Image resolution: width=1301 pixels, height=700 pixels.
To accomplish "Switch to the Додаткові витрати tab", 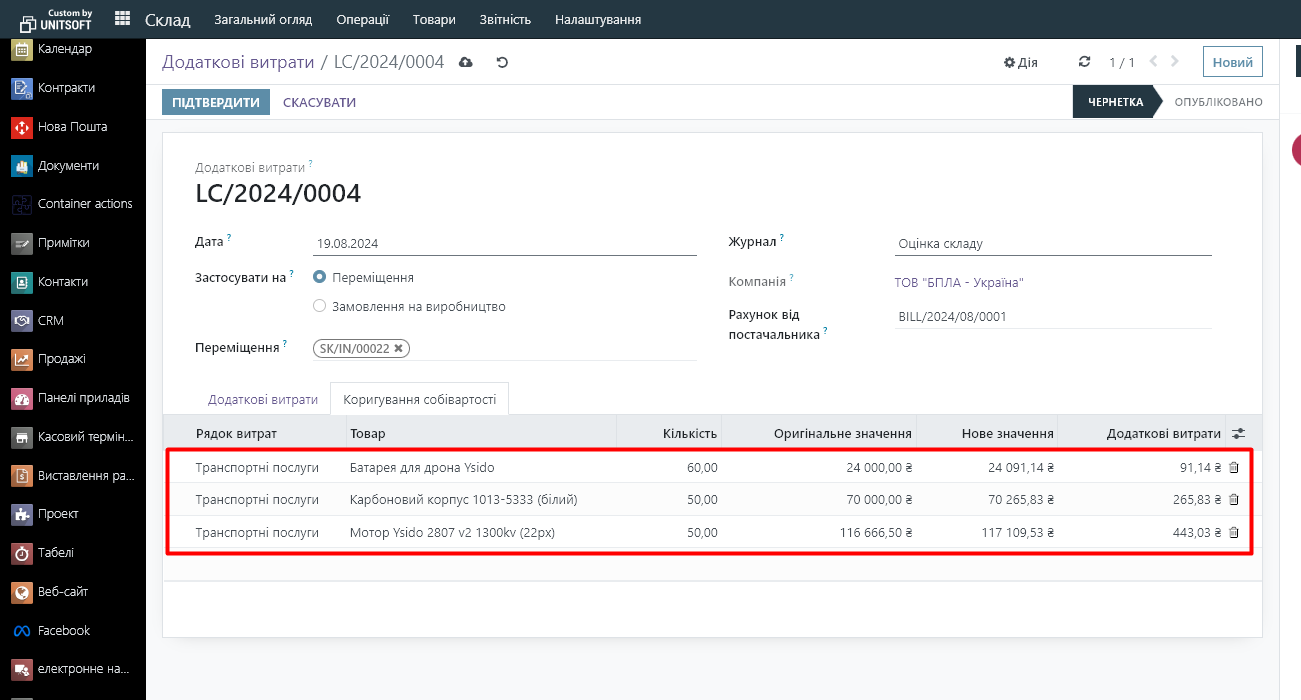I will pyautogui.click(x=262, y=399).
